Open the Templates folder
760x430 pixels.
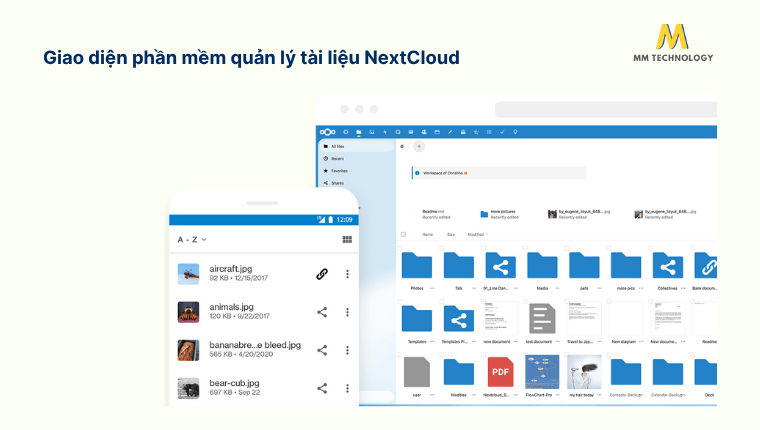pos(417,319)
